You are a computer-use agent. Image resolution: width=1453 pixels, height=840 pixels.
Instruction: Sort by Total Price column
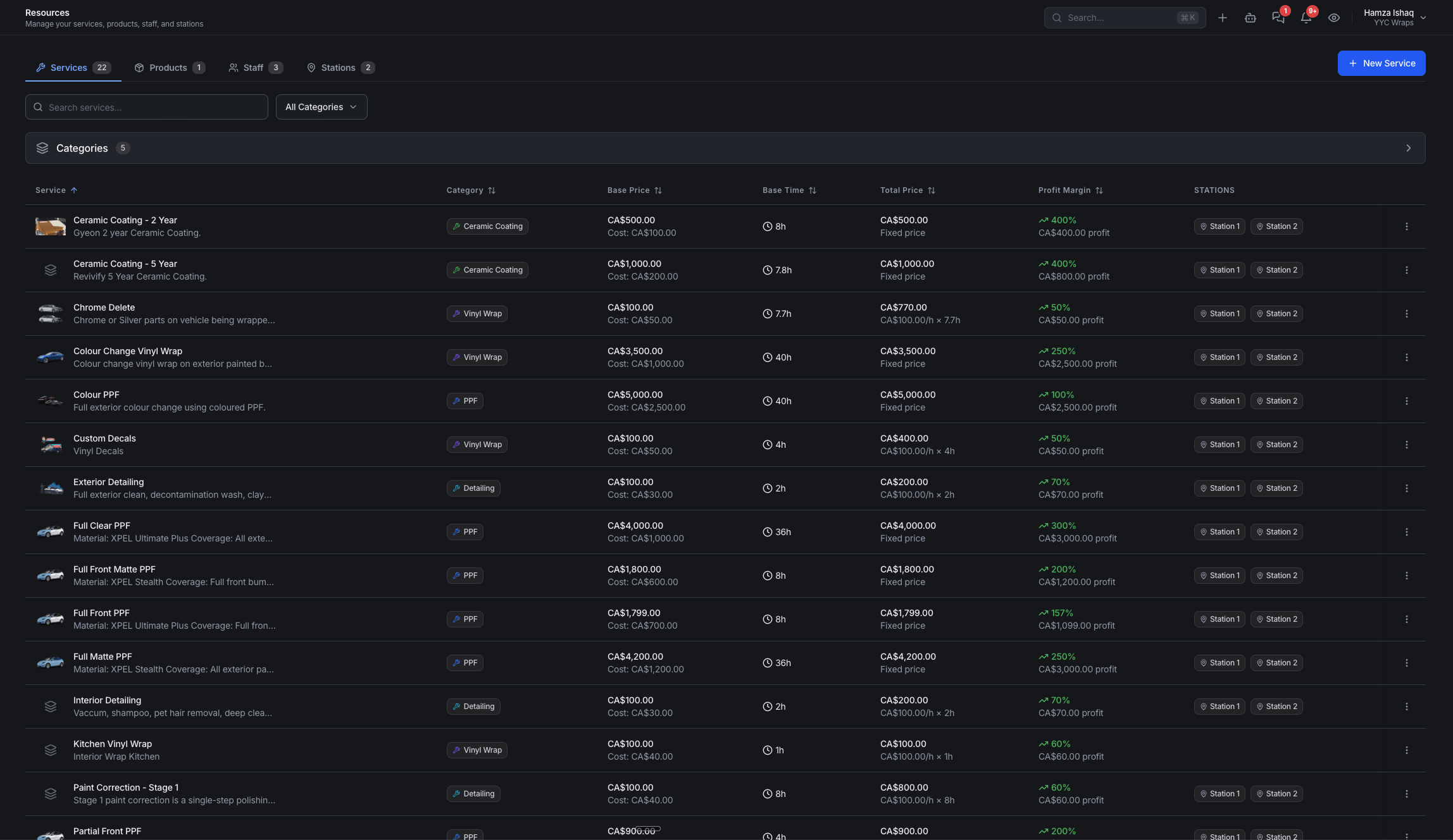click(907, 190)
